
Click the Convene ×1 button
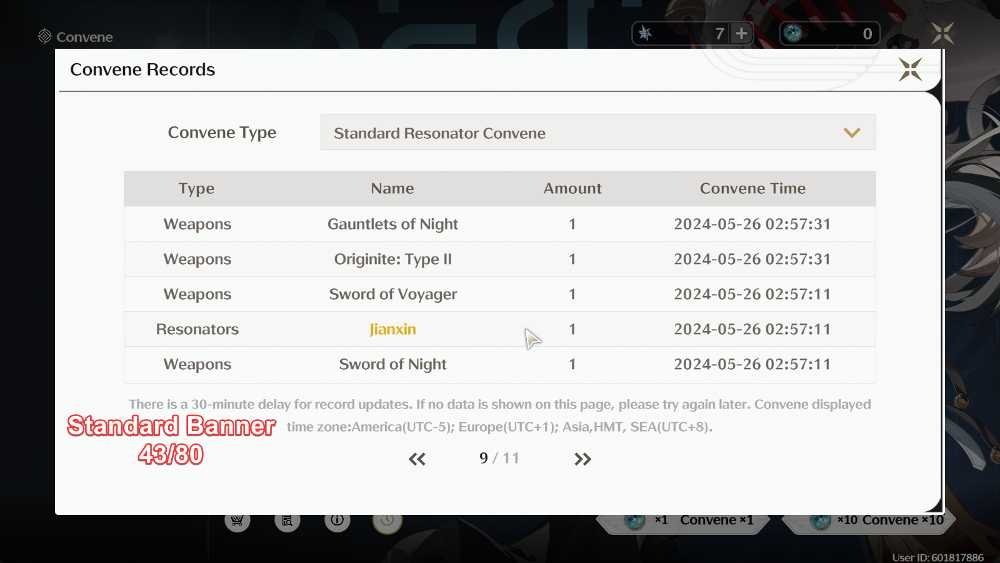684,520
